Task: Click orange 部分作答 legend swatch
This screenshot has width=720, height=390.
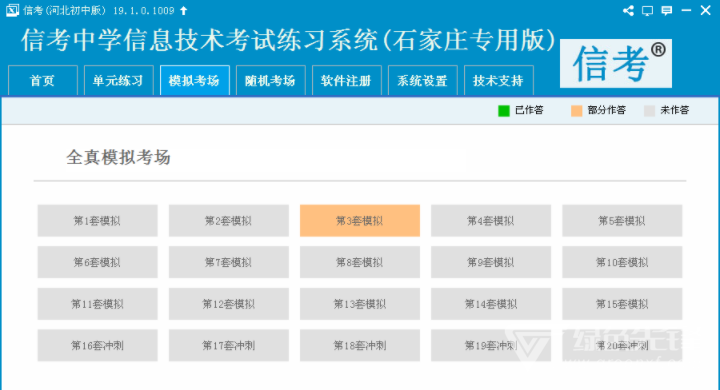Action: [576, 111]
